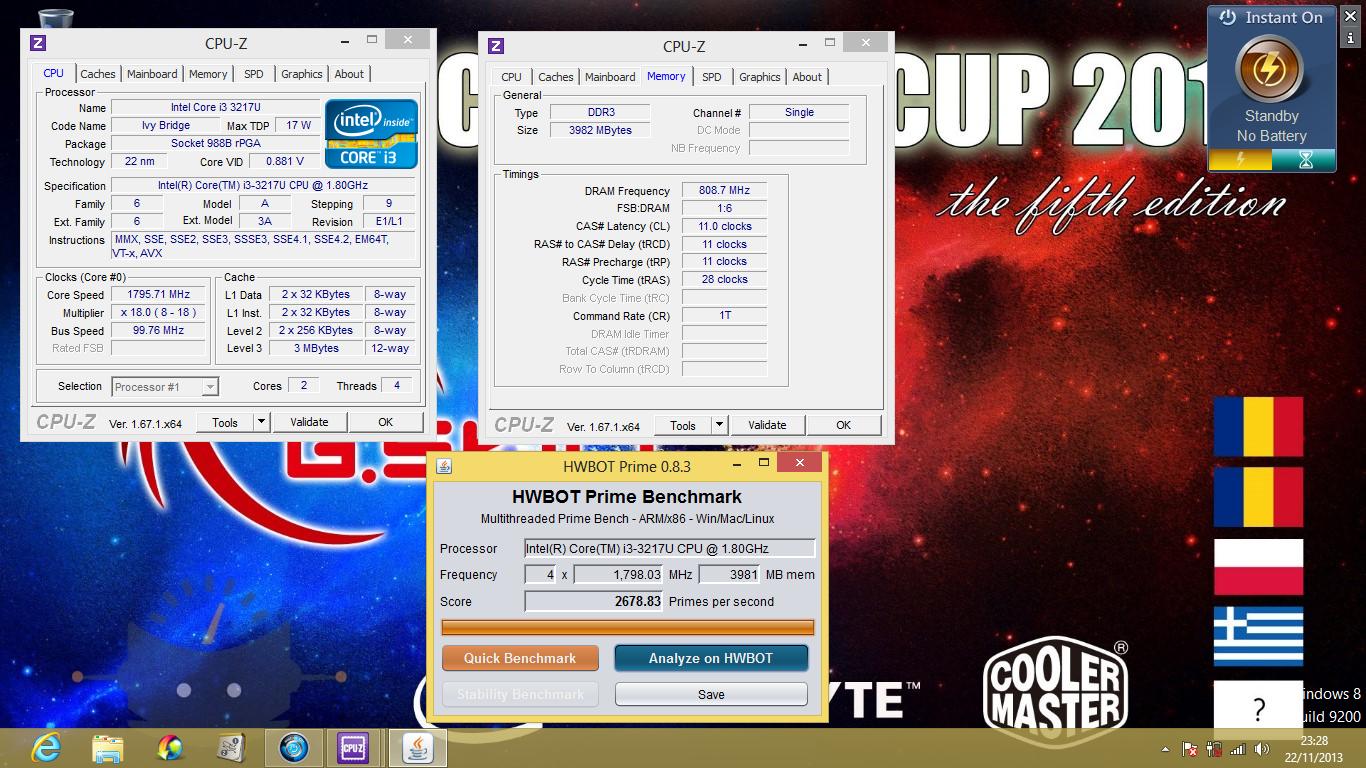1366x768 pixels.
Task: Select the yellow lightning mode in Instant On
Action: [x=1240, y=159]
